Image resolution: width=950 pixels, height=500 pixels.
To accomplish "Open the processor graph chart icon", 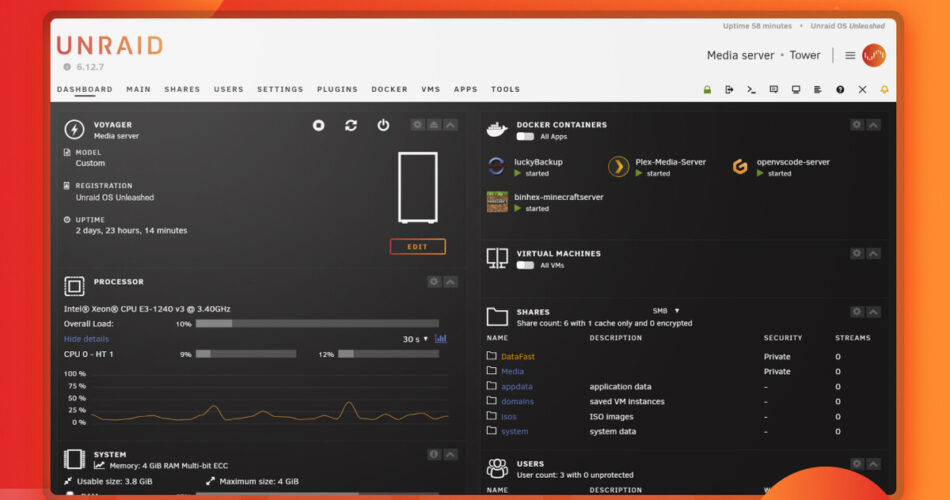I will 441,339.
